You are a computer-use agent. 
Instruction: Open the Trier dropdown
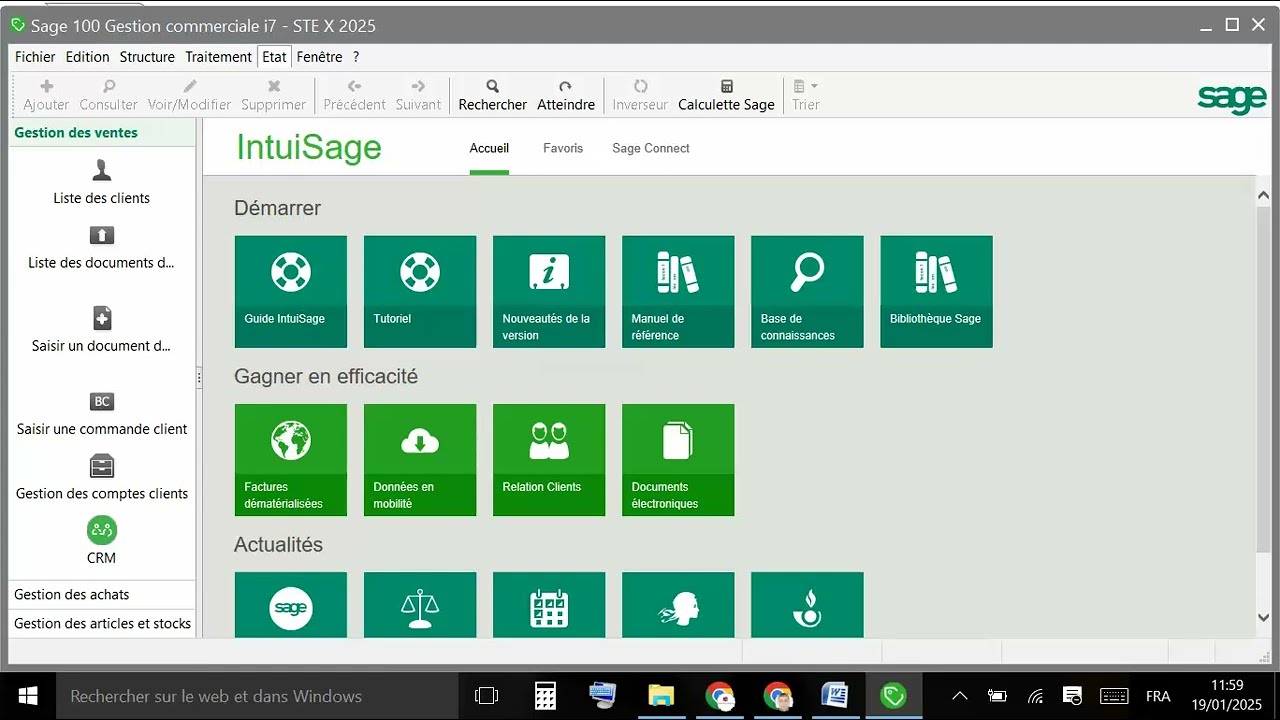pos(806,96)
